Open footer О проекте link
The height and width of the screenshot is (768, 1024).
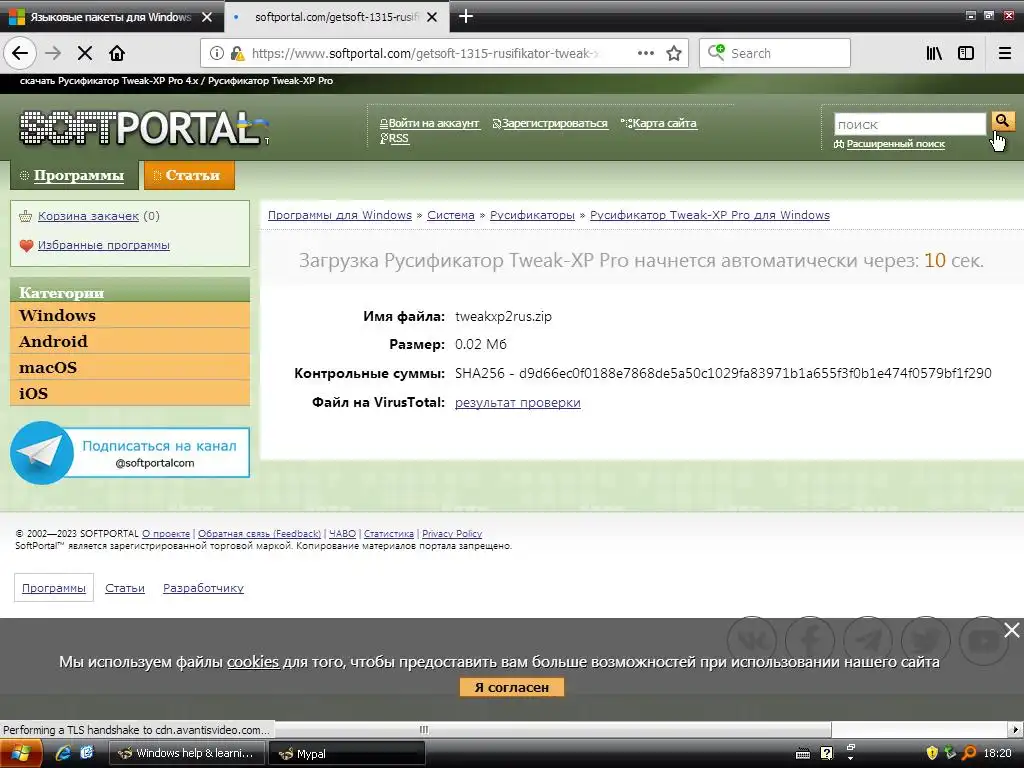166,534
